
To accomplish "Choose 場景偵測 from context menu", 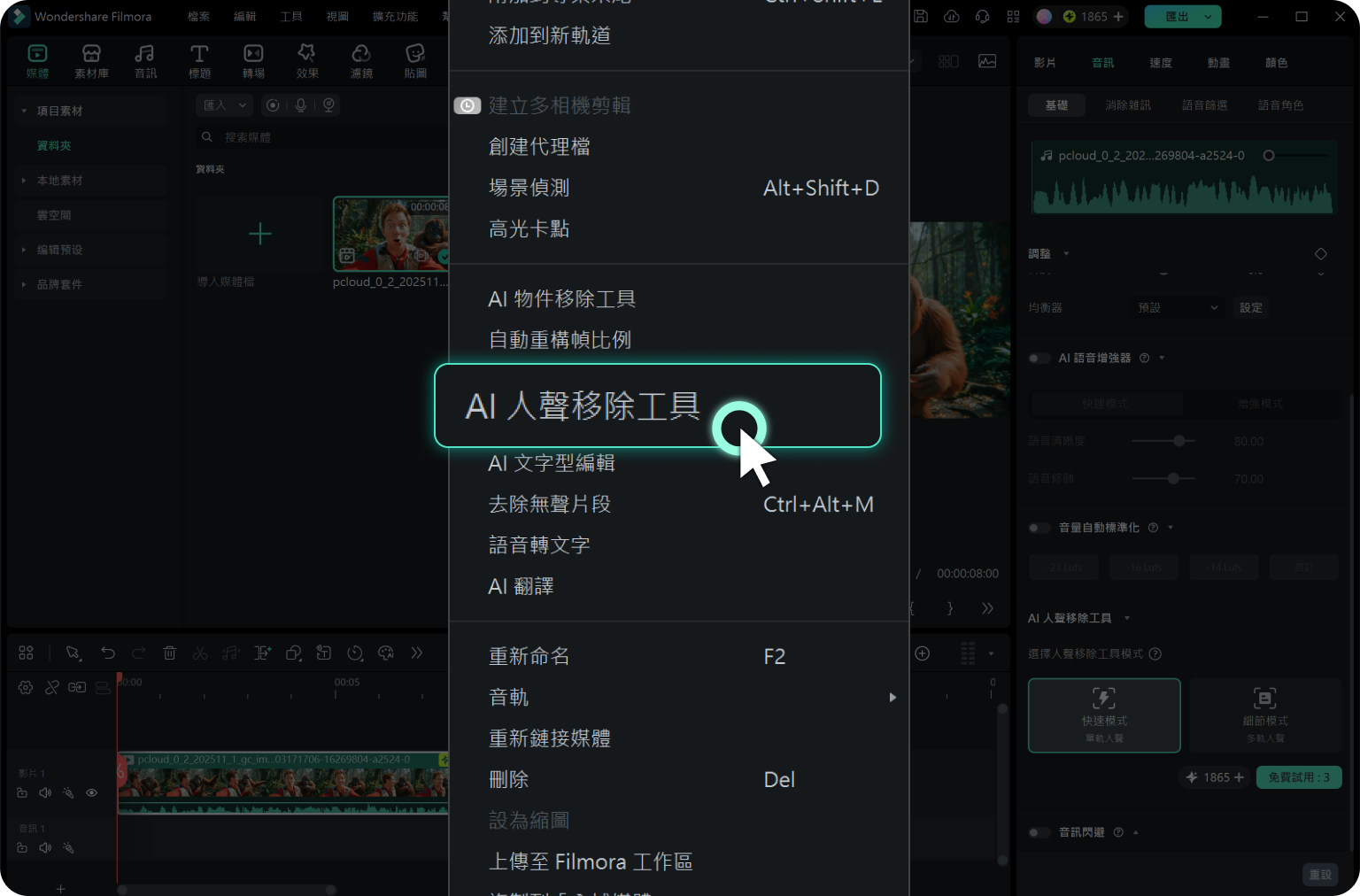I will tap(678, 188).
